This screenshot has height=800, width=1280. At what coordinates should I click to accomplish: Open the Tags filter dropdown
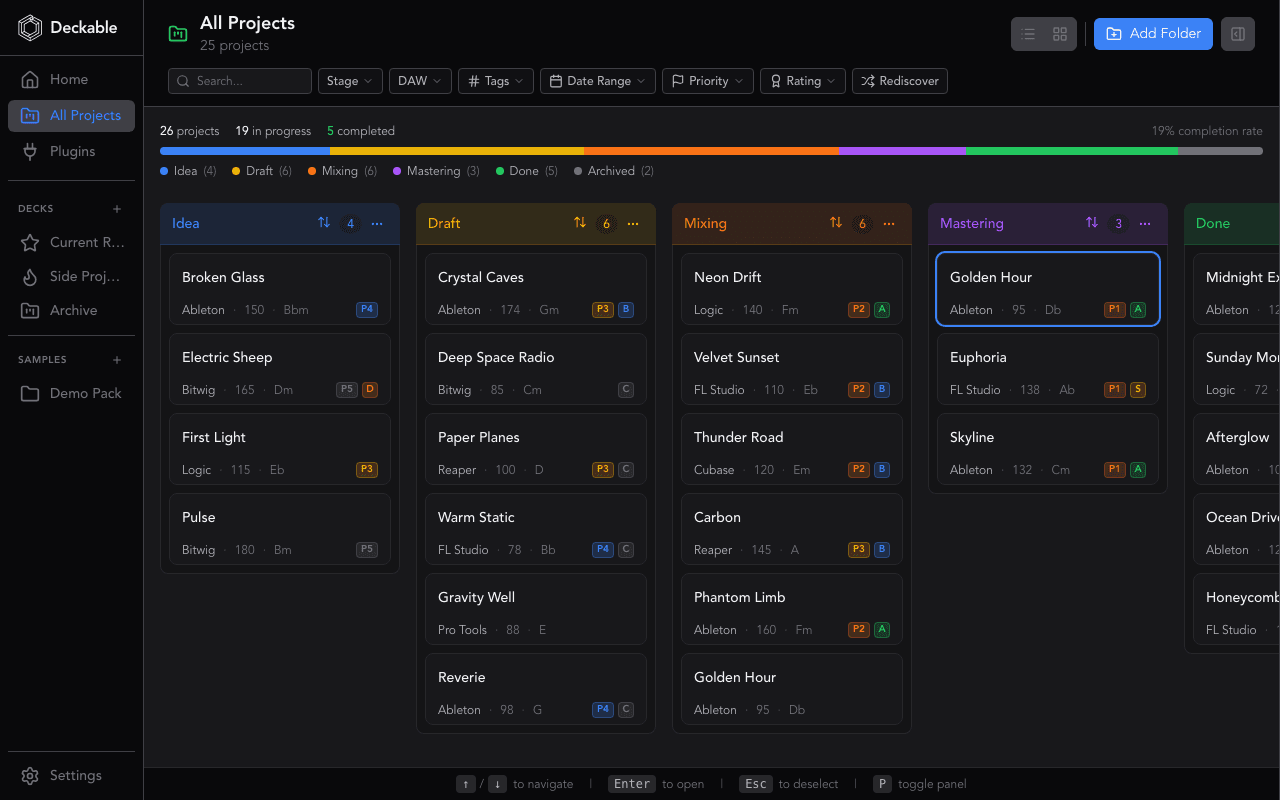point(496,81)
